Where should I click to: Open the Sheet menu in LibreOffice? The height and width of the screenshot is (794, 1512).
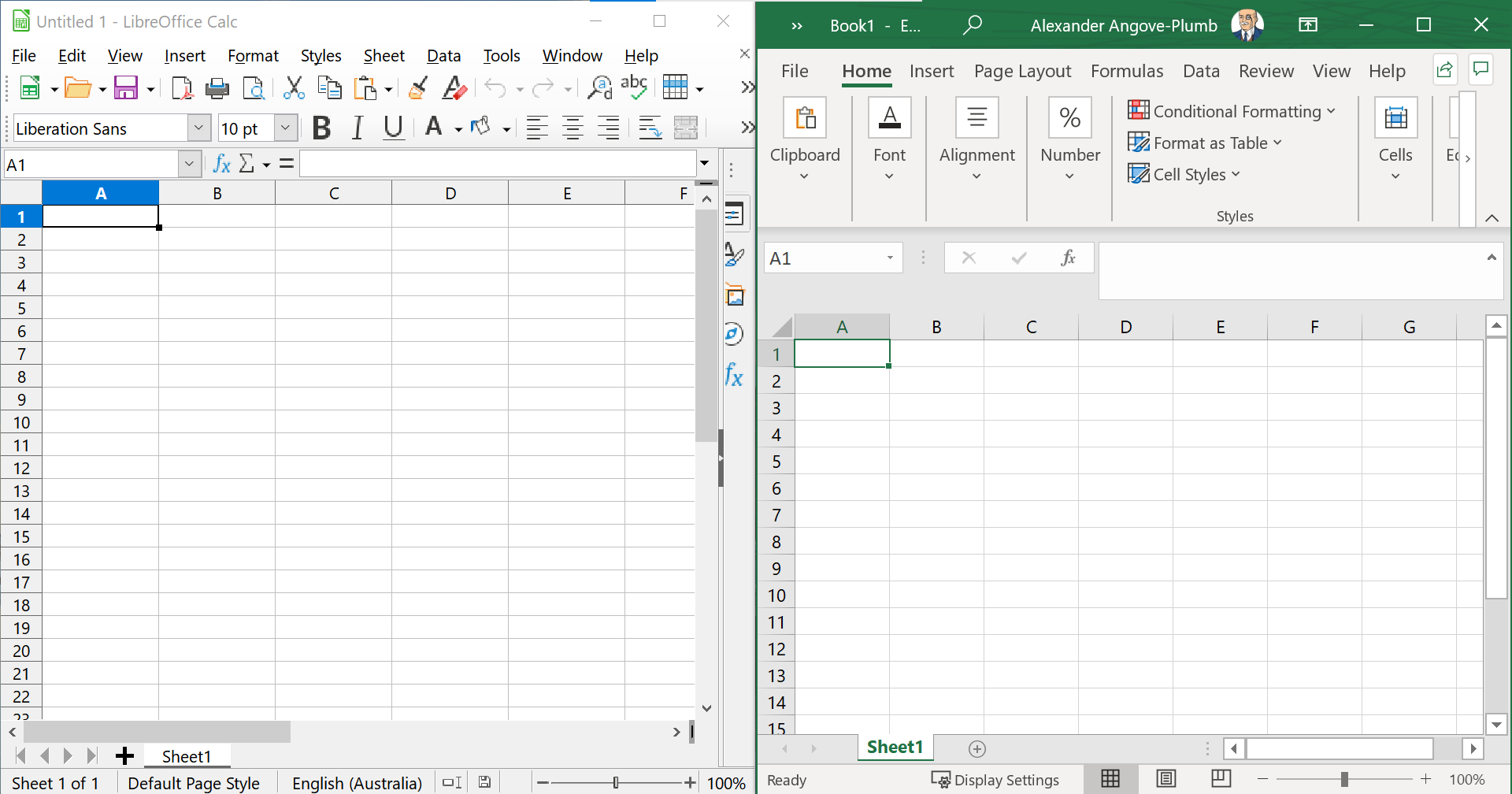[384, 56]
